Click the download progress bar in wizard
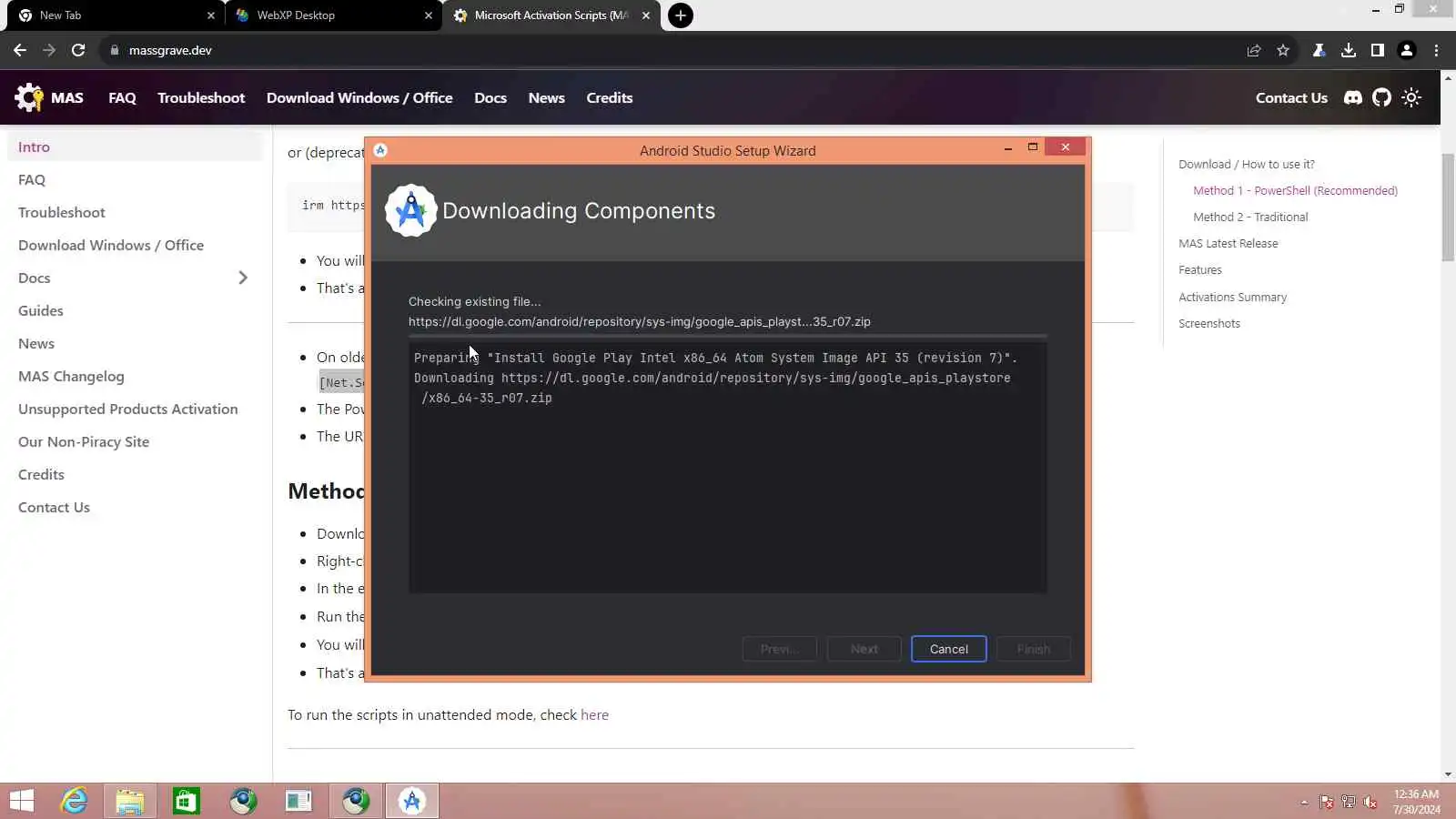The image size is (1456, 819). (x=728, y=337)
